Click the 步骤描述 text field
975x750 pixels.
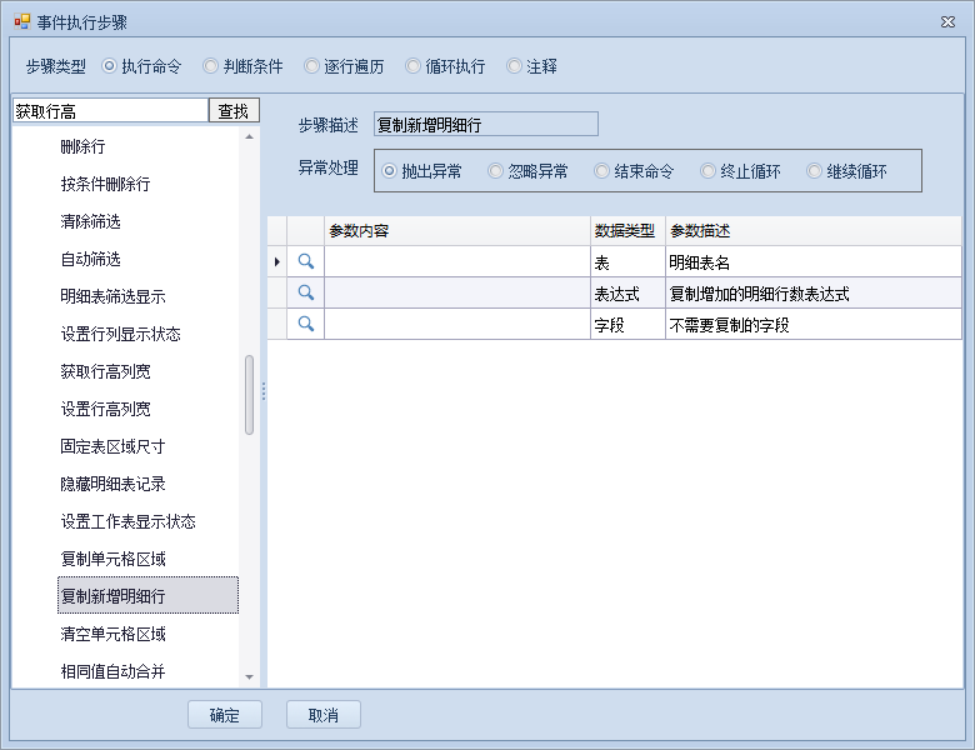[x=485, y=124]
